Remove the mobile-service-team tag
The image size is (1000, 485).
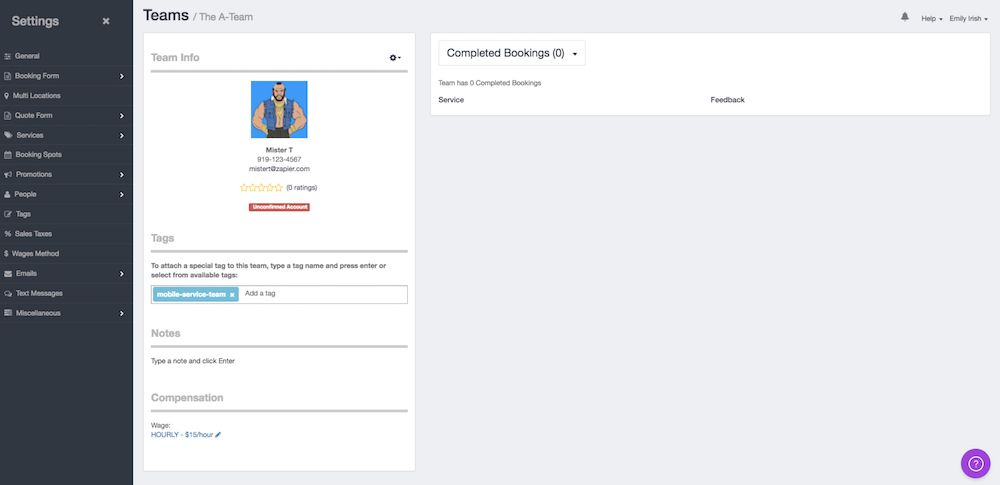(232, 295)
